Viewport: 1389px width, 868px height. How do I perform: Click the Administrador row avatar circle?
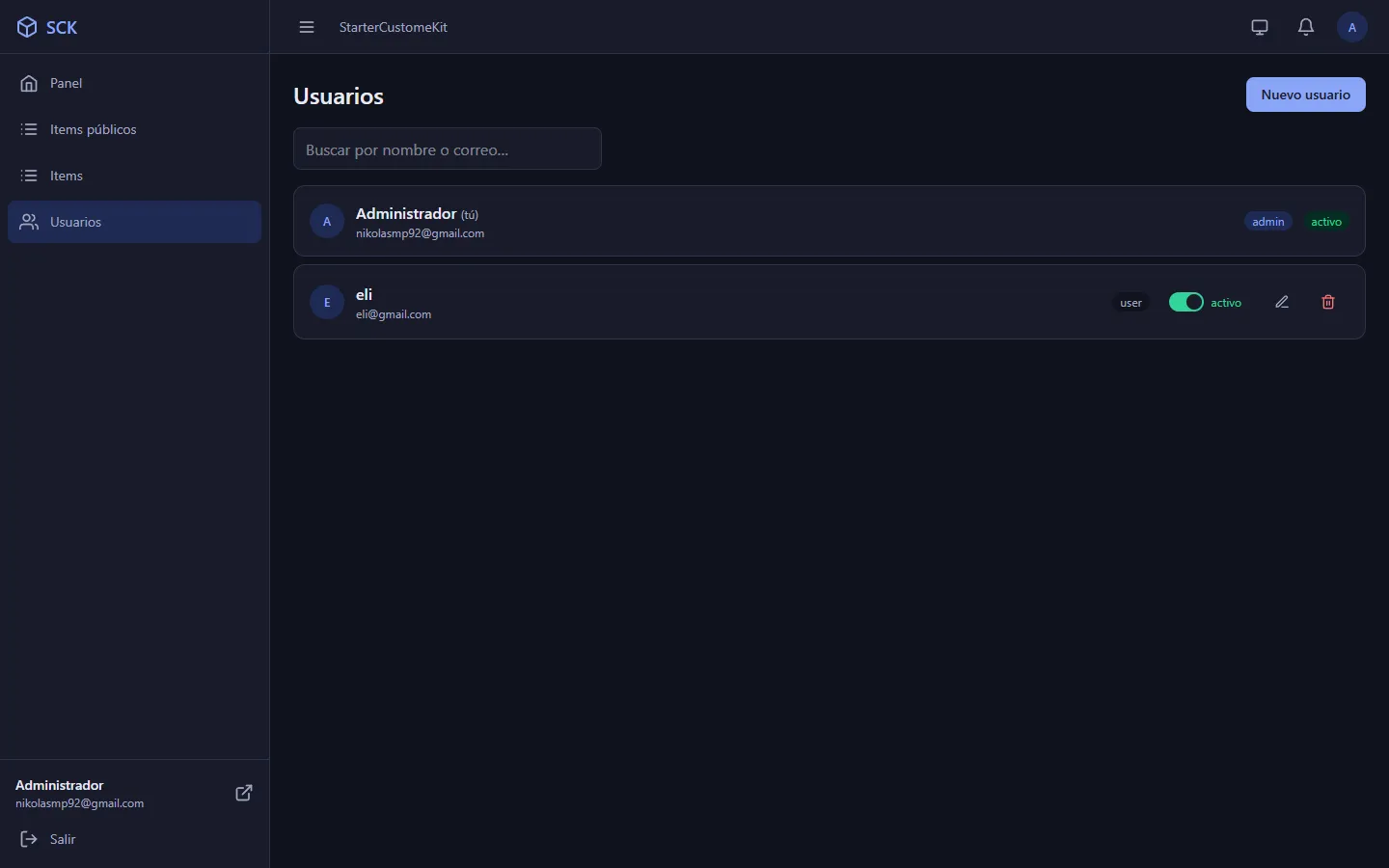(x=327, y=221)
